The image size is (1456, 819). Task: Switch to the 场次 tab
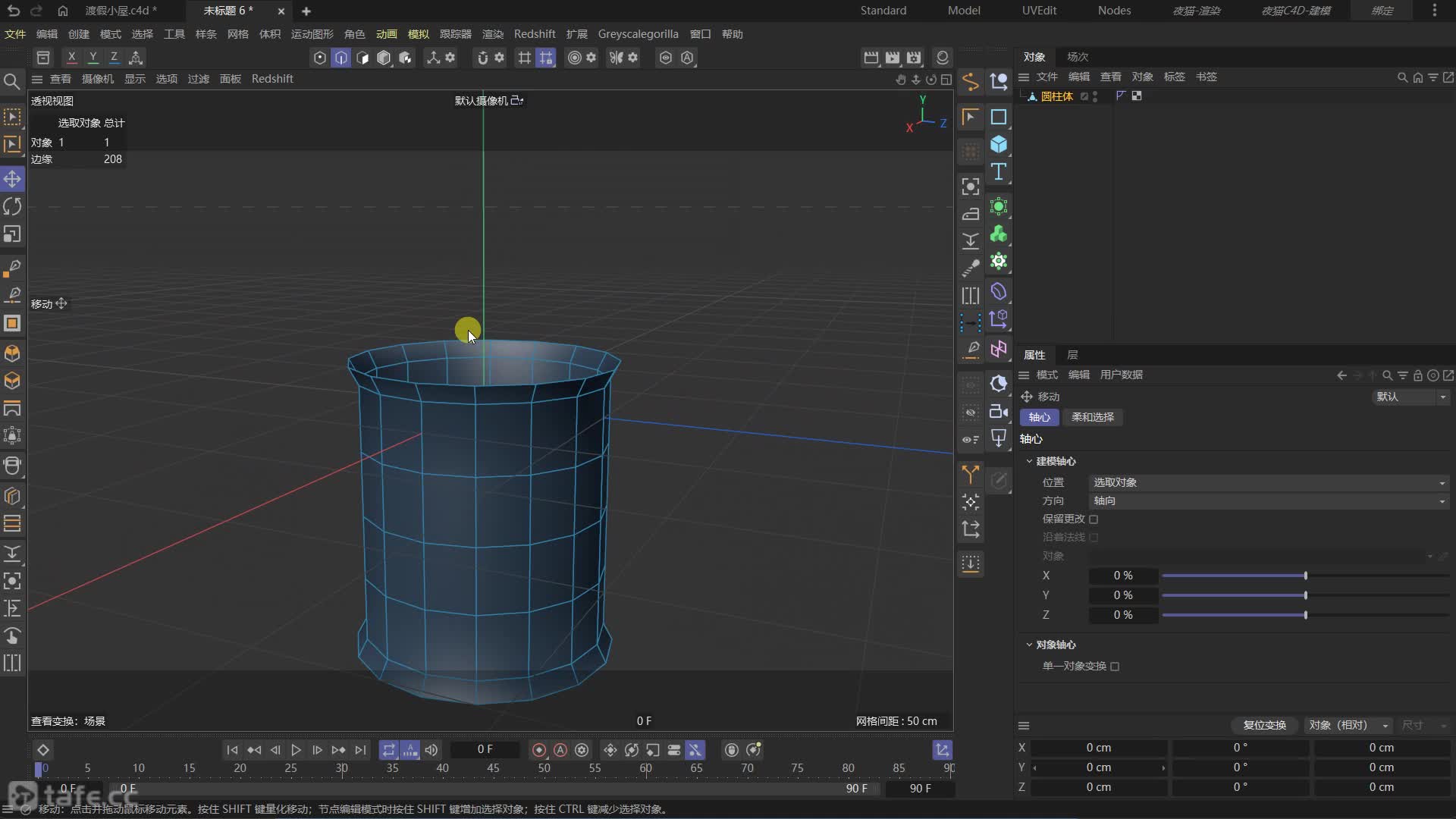point(1078,57)
